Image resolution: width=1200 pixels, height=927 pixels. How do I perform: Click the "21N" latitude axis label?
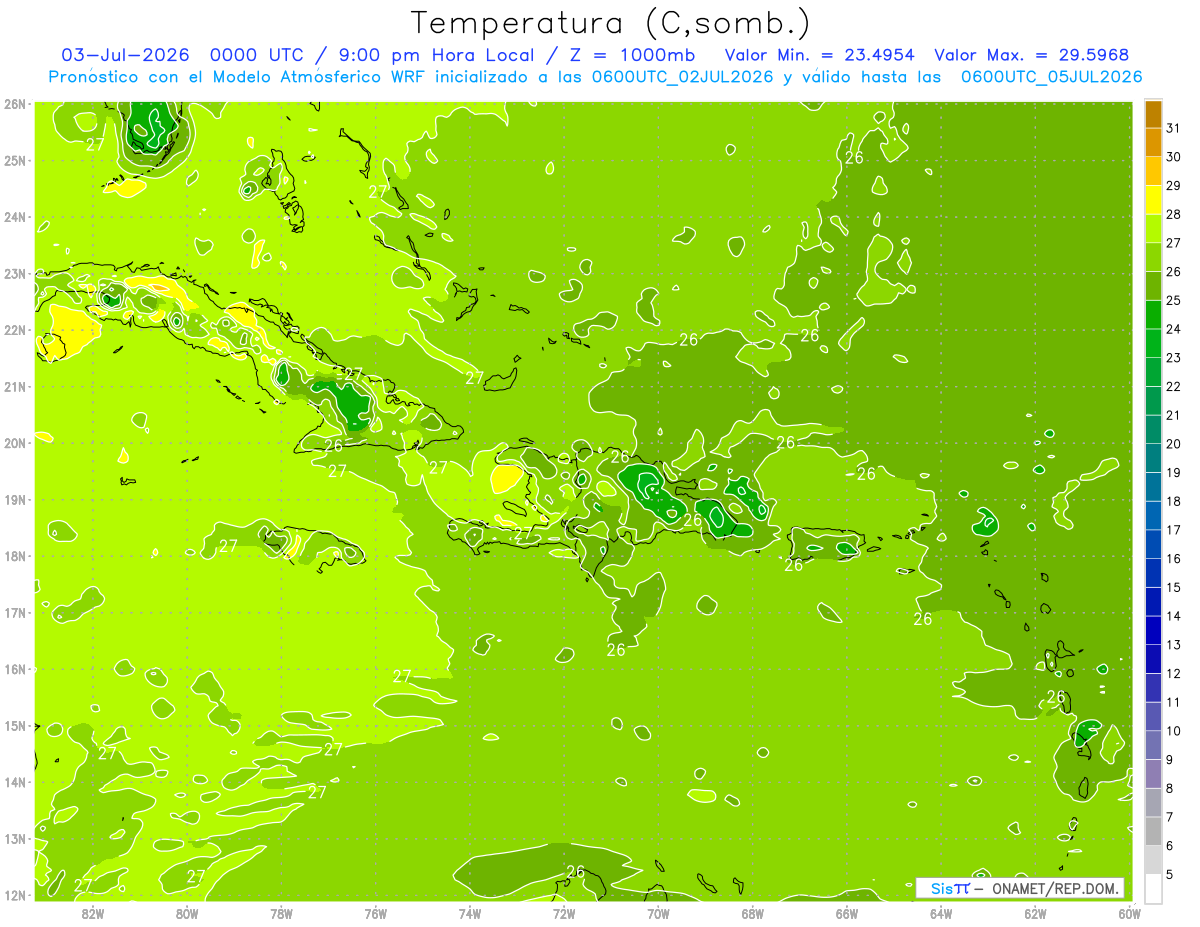[x=14, y=386]
